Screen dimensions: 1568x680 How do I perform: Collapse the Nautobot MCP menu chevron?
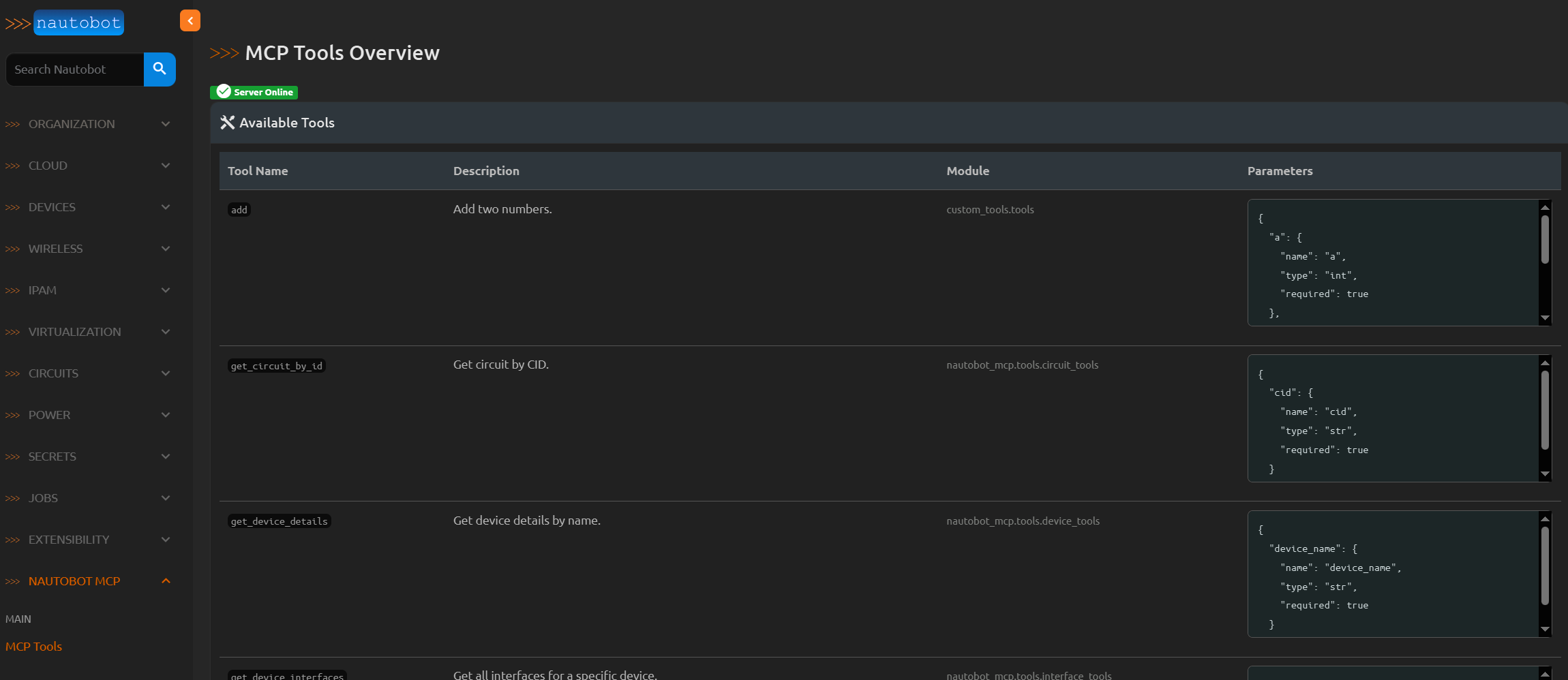coord(166,581)
